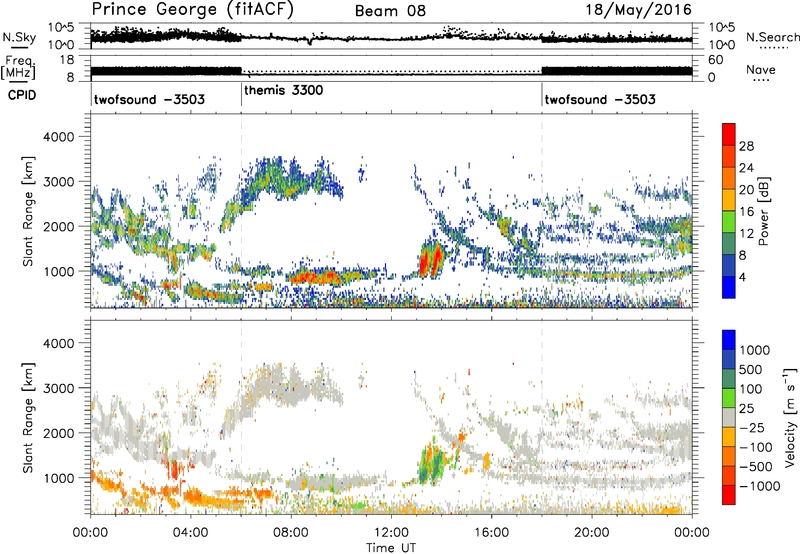Click the green echo patch in velocity panel
Screen dimensions: 800x554
point(433,464)
